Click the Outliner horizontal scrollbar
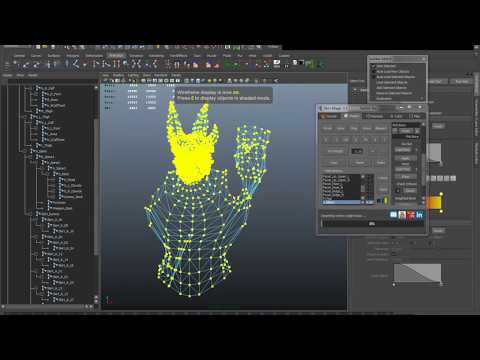This screenshot has width=480, height=360. tap(45, 306)
